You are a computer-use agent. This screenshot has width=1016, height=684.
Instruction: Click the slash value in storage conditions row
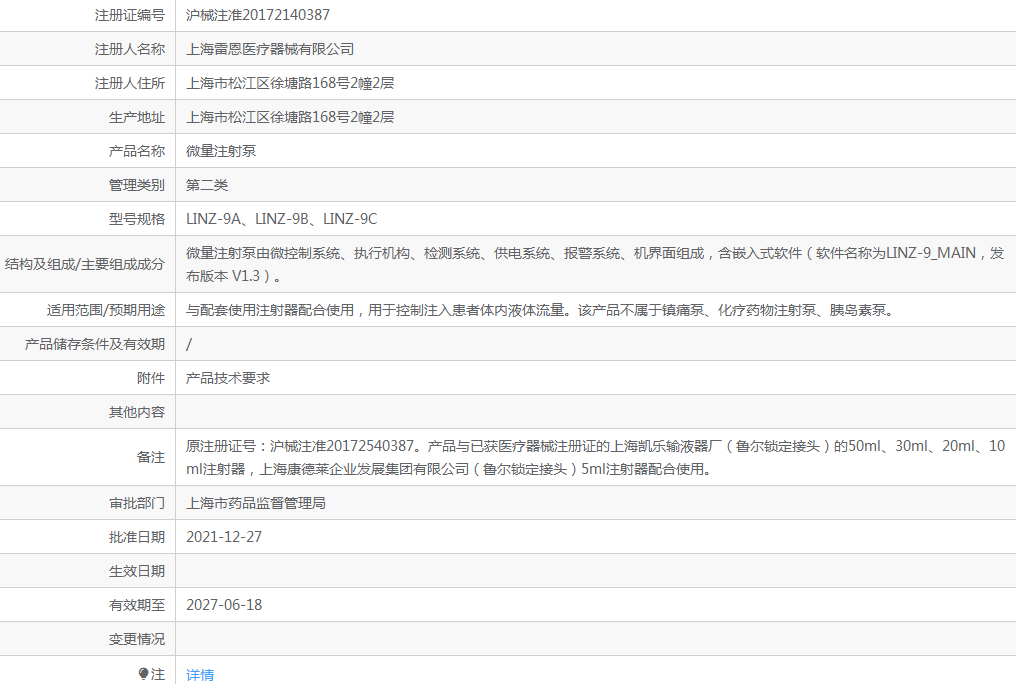pyautogui.click(x=189, y=345)
